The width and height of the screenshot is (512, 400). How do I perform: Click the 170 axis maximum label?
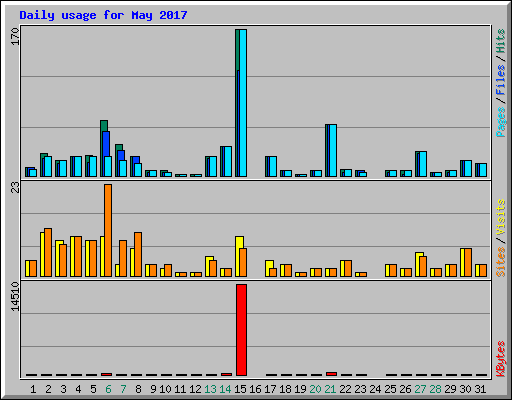[x=15, y=37]
